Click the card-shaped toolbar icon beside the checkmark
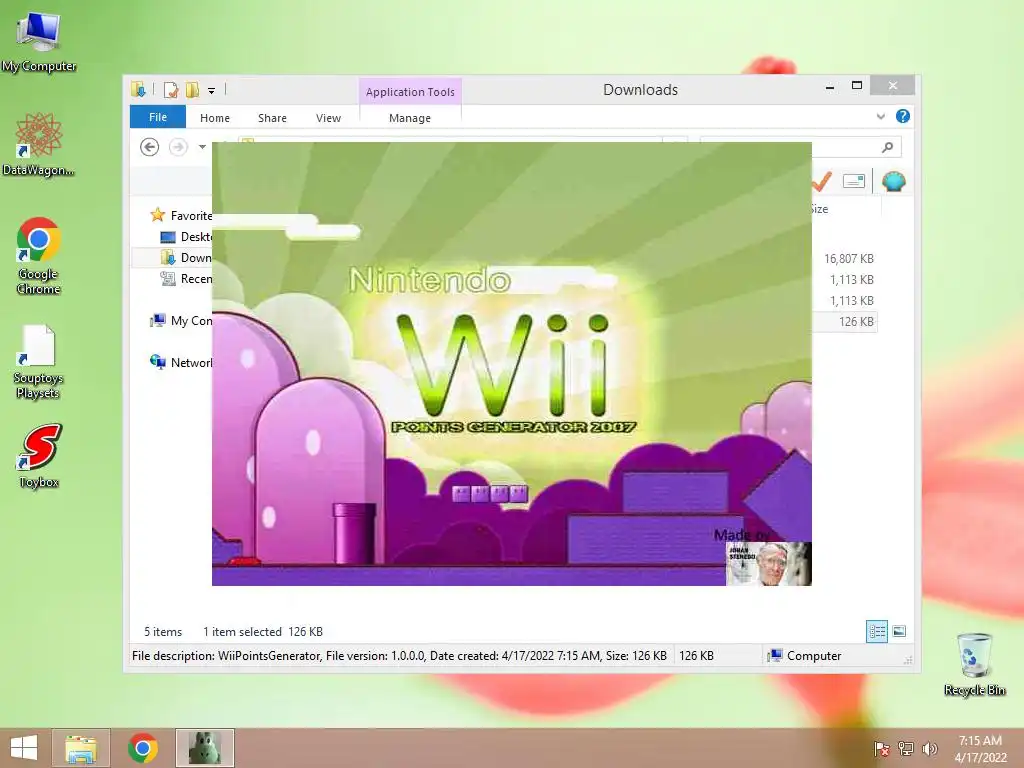This screenshot has height=768, width=1024. [x=854, y=181]
